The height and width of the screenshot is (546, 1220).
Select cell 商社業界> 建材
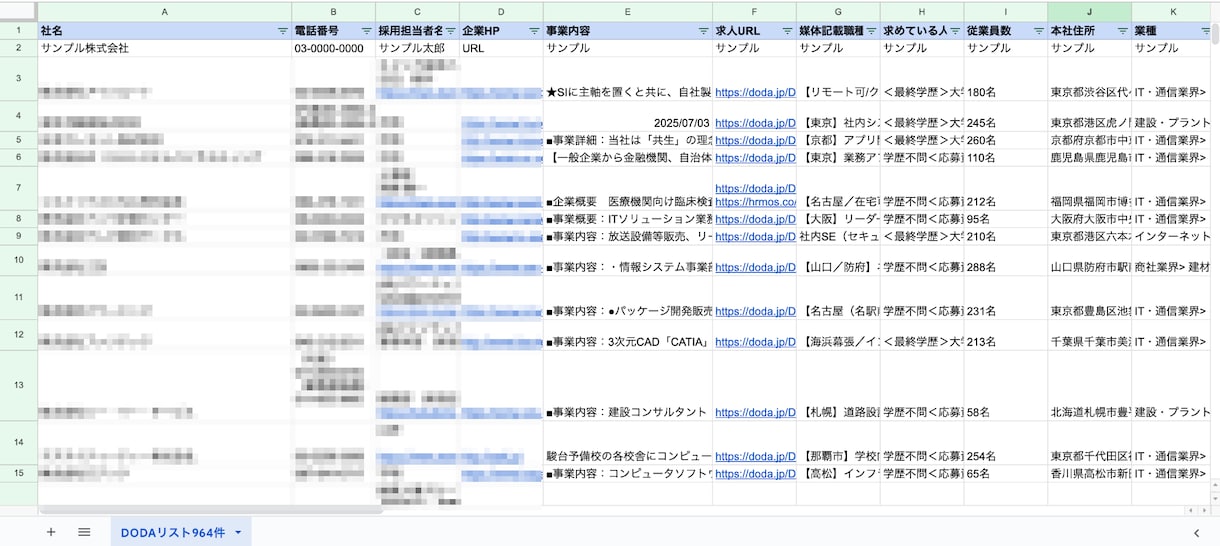point(1173,261)
